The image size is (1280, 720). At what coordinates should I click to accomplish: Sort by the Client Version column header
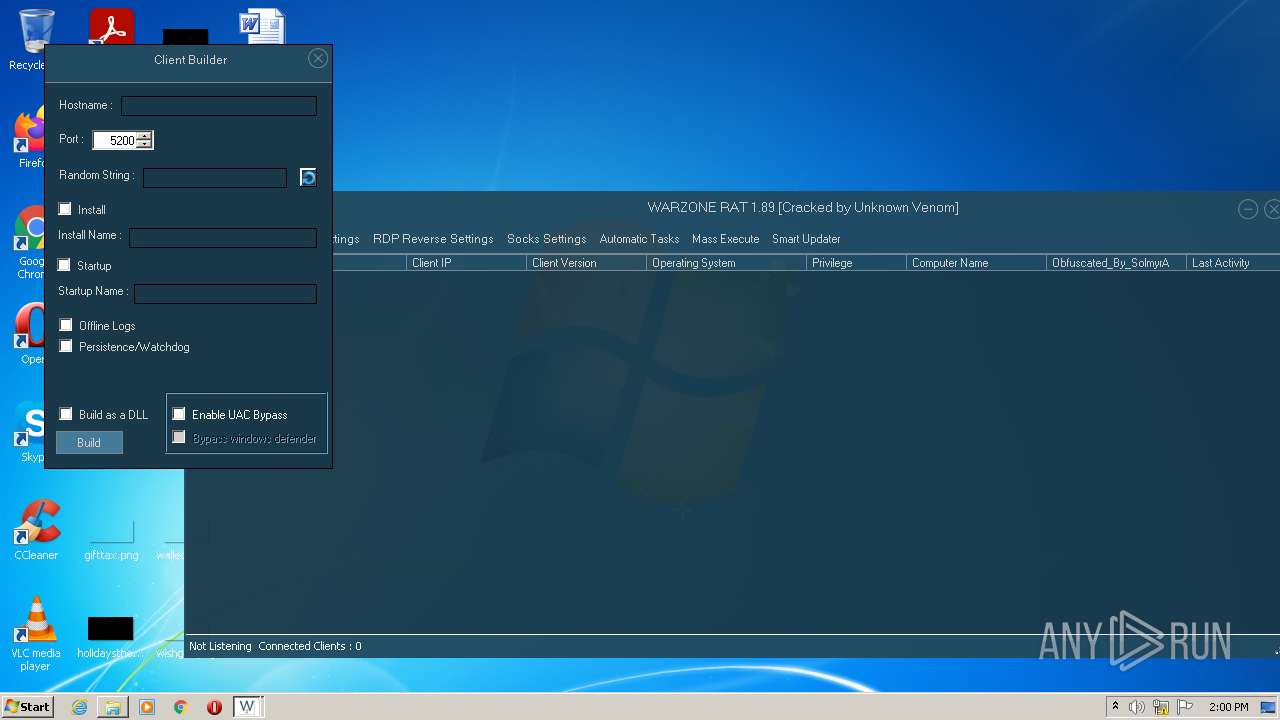click(x=587, y=263)
